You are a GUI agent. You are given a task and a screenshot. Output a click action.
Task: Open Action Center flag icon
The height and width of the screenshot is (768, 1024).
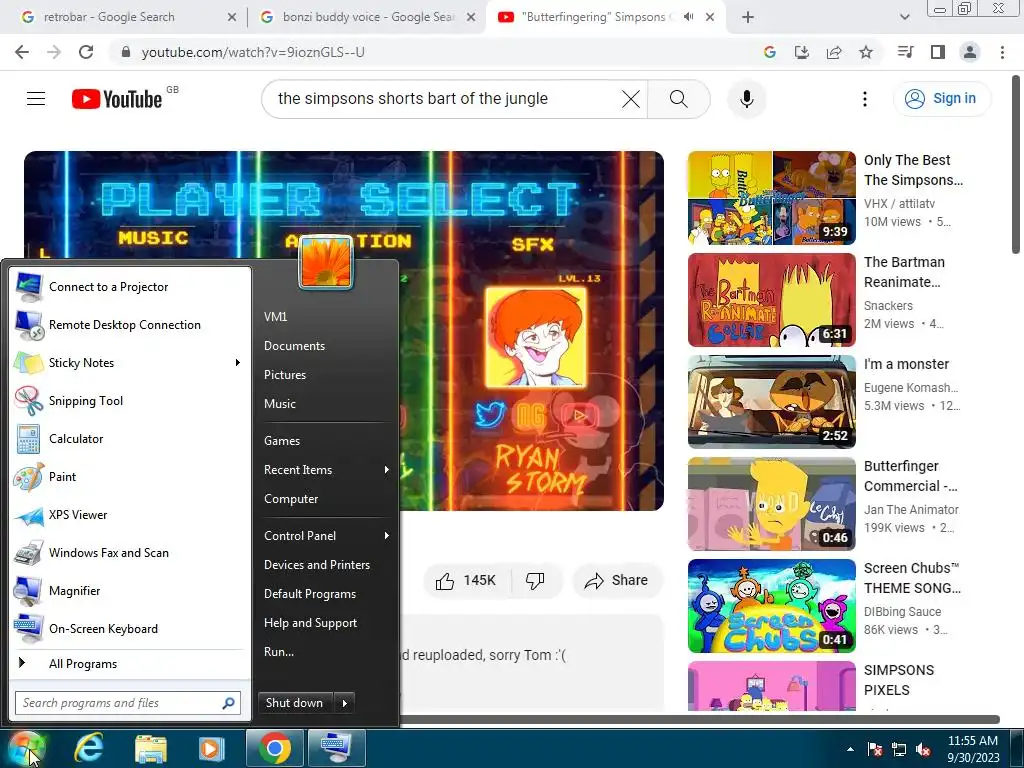875,749
